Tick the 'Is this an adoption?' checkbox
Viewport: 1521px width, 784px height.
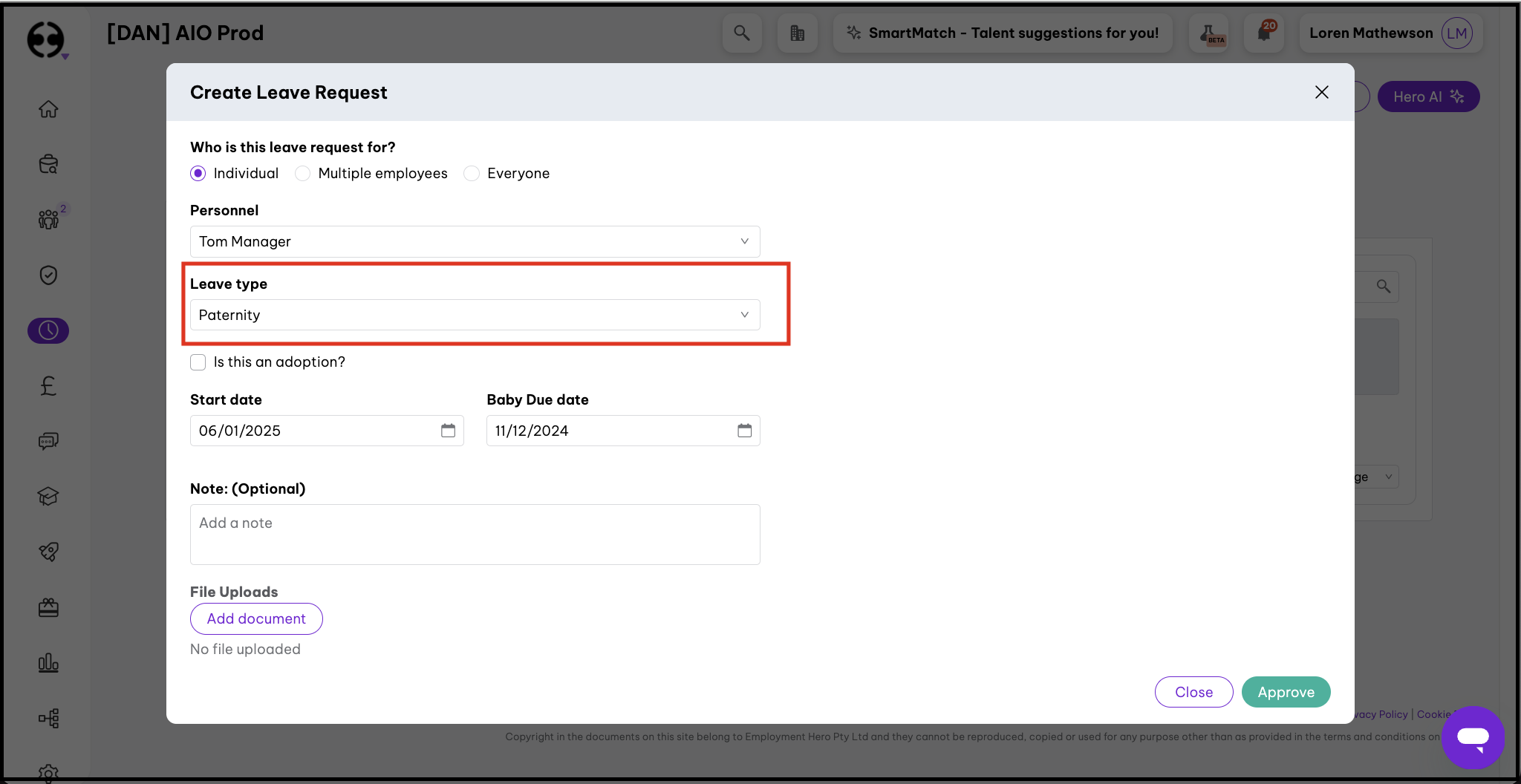[198, 362]
